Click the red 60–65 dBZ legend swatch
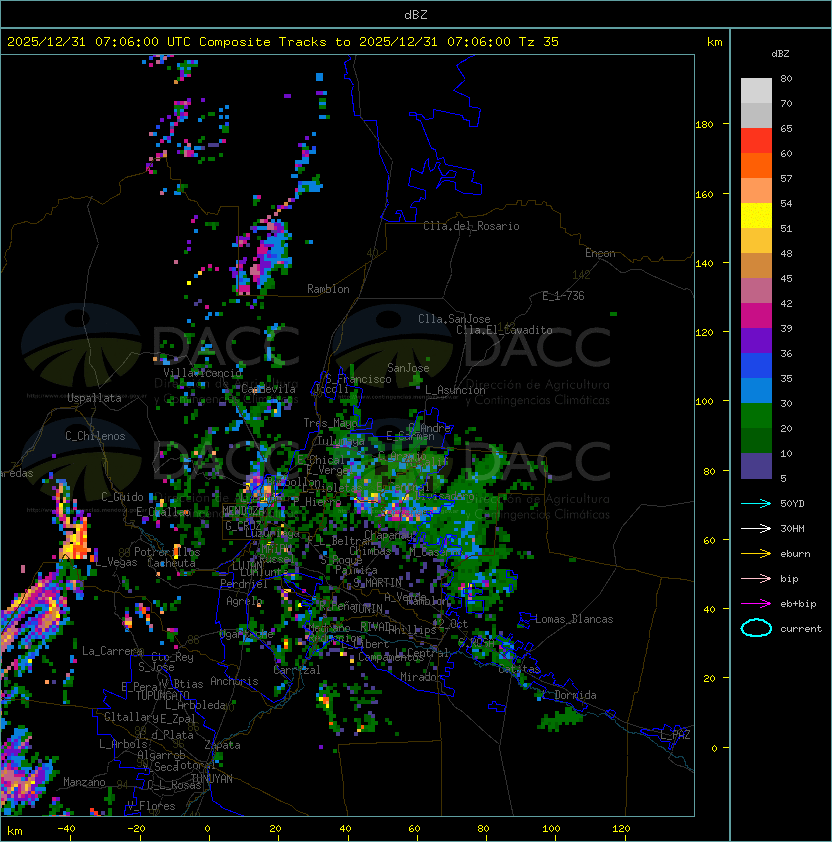This screenshot has height=842, width=832. (x=756, y=141)
